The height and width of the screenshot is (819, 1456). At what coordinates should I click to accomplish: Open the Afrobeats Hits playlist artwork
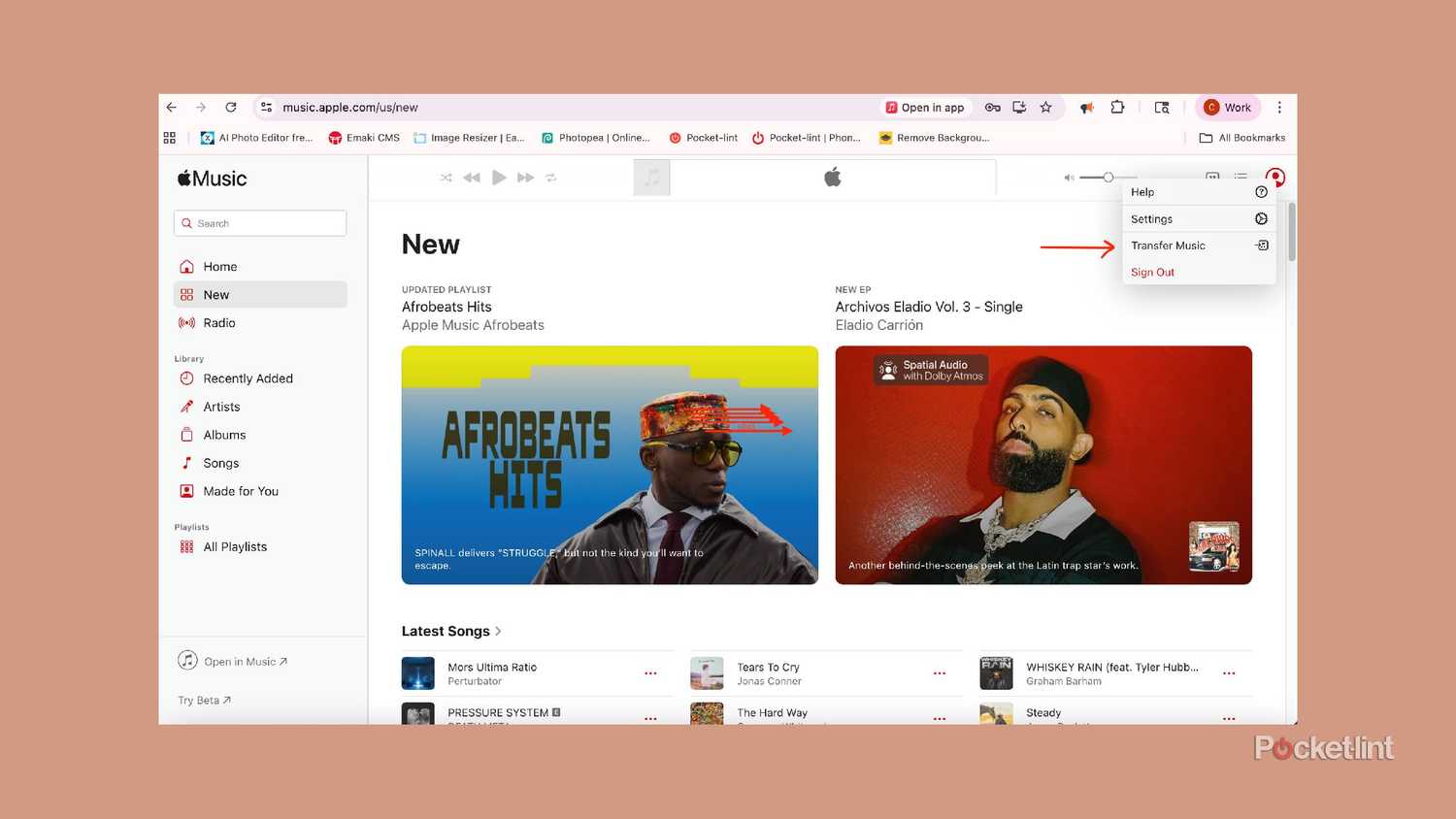coord(610,465)
